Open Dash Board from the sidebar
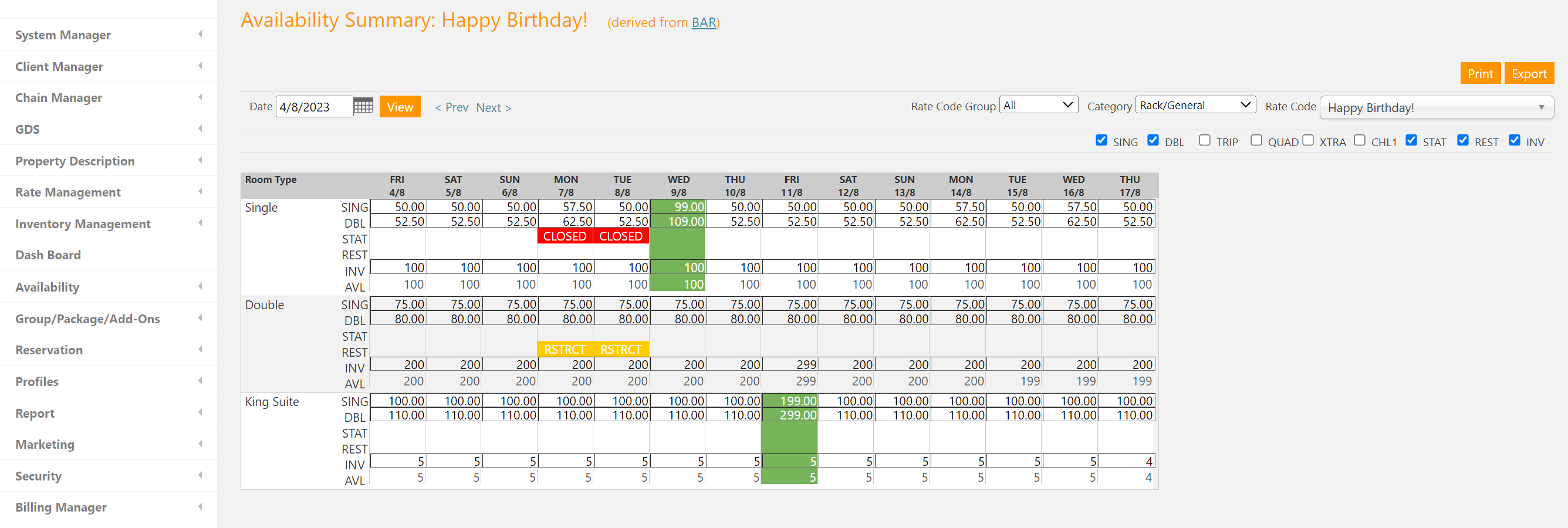1568x528 pixels. pos(48,255)
